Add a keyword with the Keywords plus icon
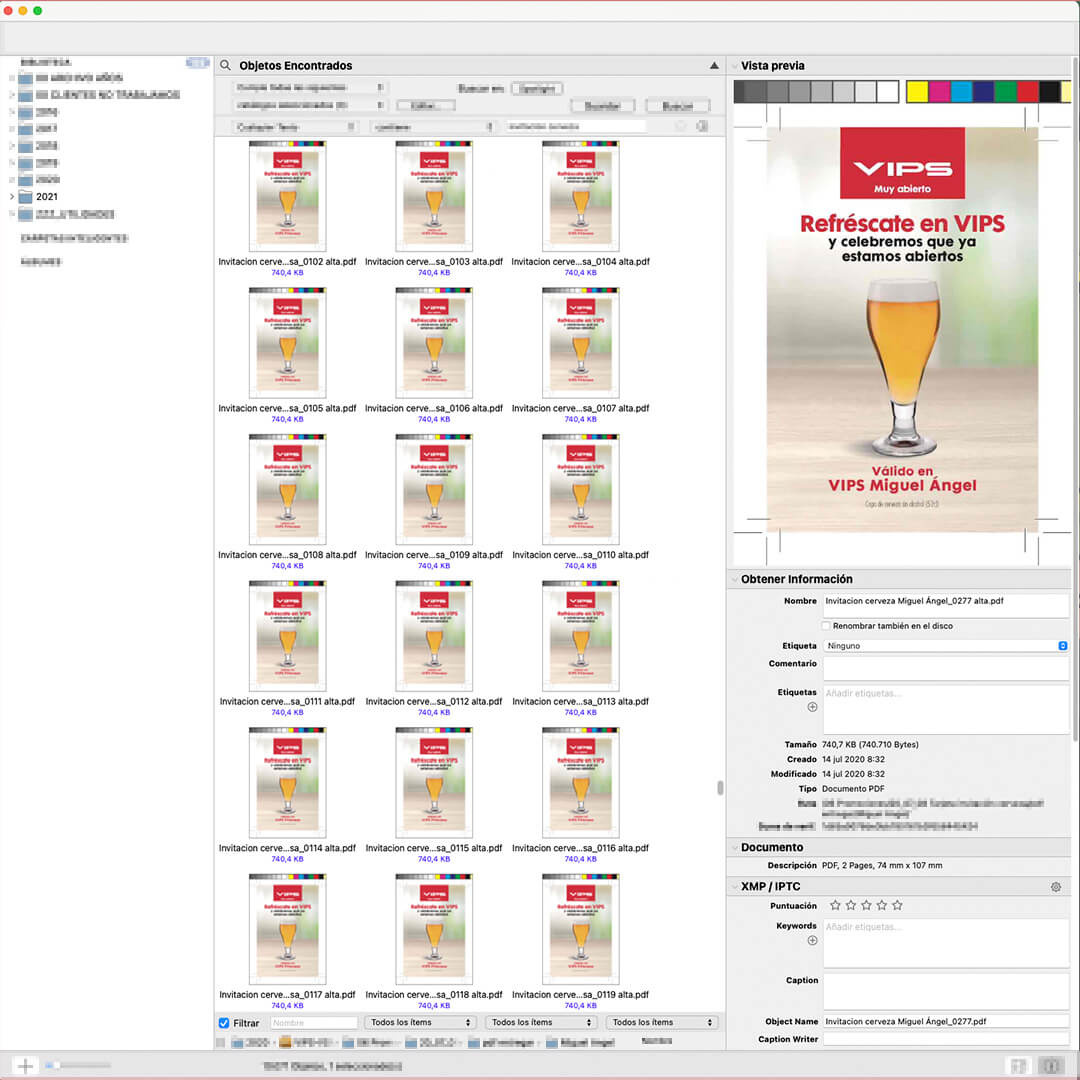The image size is (1080, 1080). click(x=812, y=940)
